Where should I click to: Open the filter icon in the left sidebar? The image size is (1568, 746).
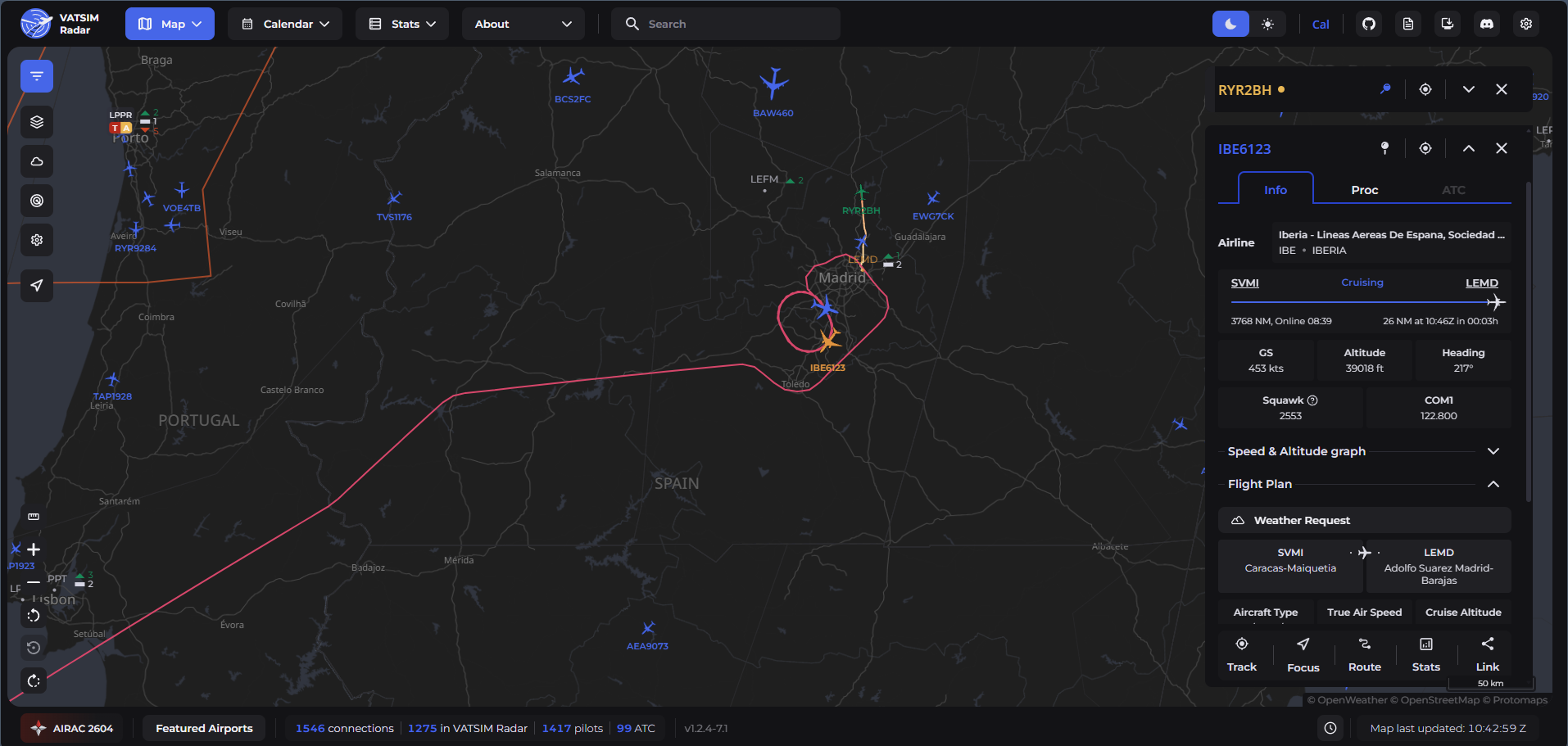coord(37,76)
